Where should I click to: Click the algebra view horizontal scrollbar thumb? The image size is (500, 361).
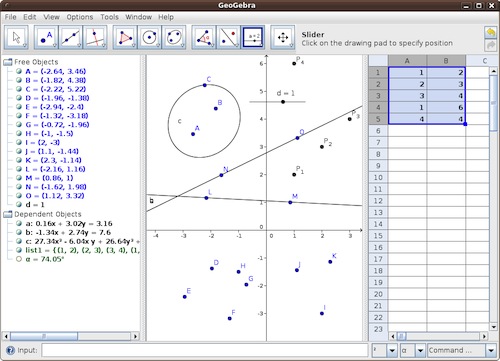[x=44, y=336]
